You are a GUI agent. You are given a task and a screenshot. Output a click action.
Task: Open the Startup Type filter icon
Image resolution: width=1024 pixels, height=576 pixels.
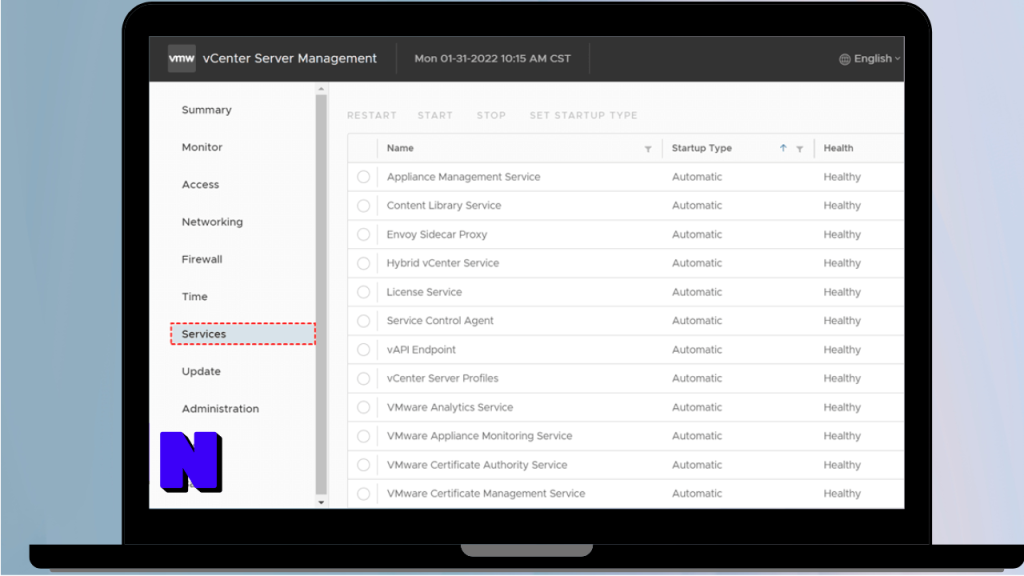(x=799, y=149)
